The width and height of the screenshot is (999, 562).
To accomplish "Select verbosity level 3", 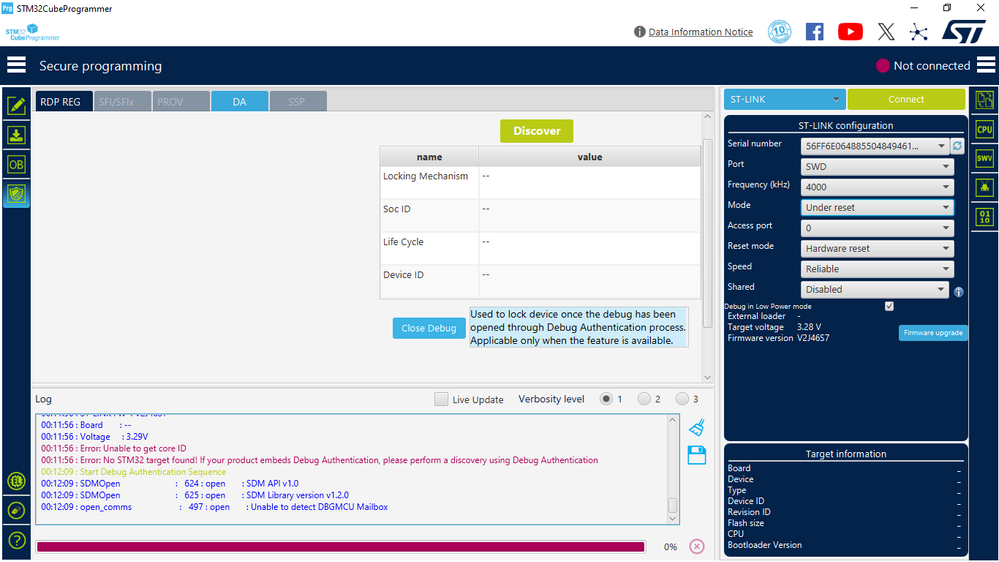I will [x=682, y=399].
